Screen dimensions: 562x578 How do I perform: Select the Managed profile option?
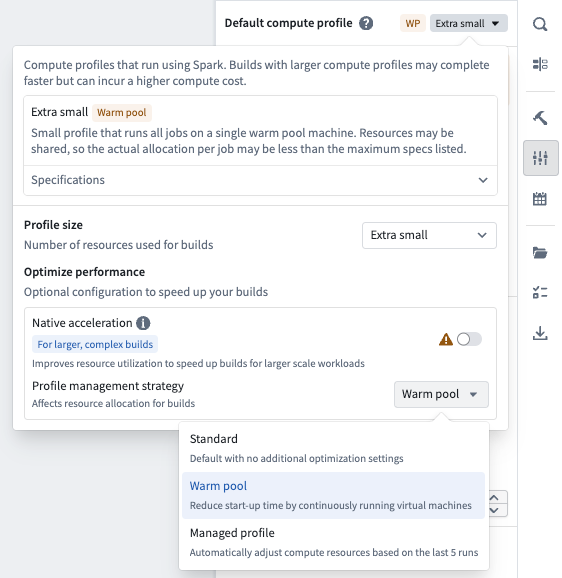[334, 543]
